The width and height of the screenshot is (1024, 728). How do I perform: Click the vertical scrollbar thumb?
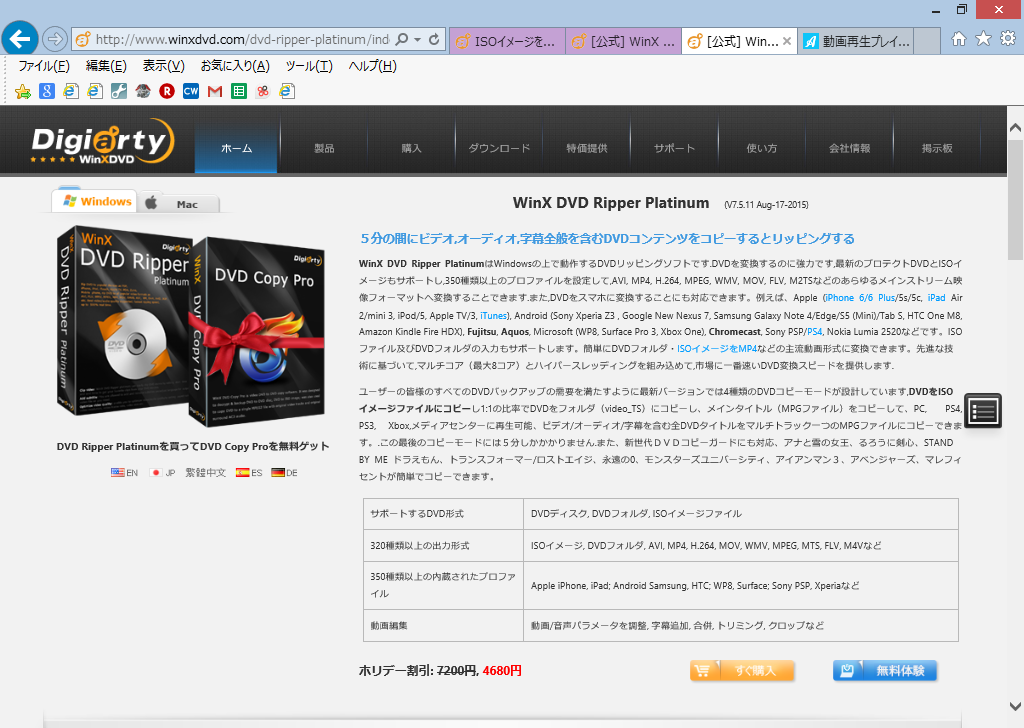[1016, 199]
